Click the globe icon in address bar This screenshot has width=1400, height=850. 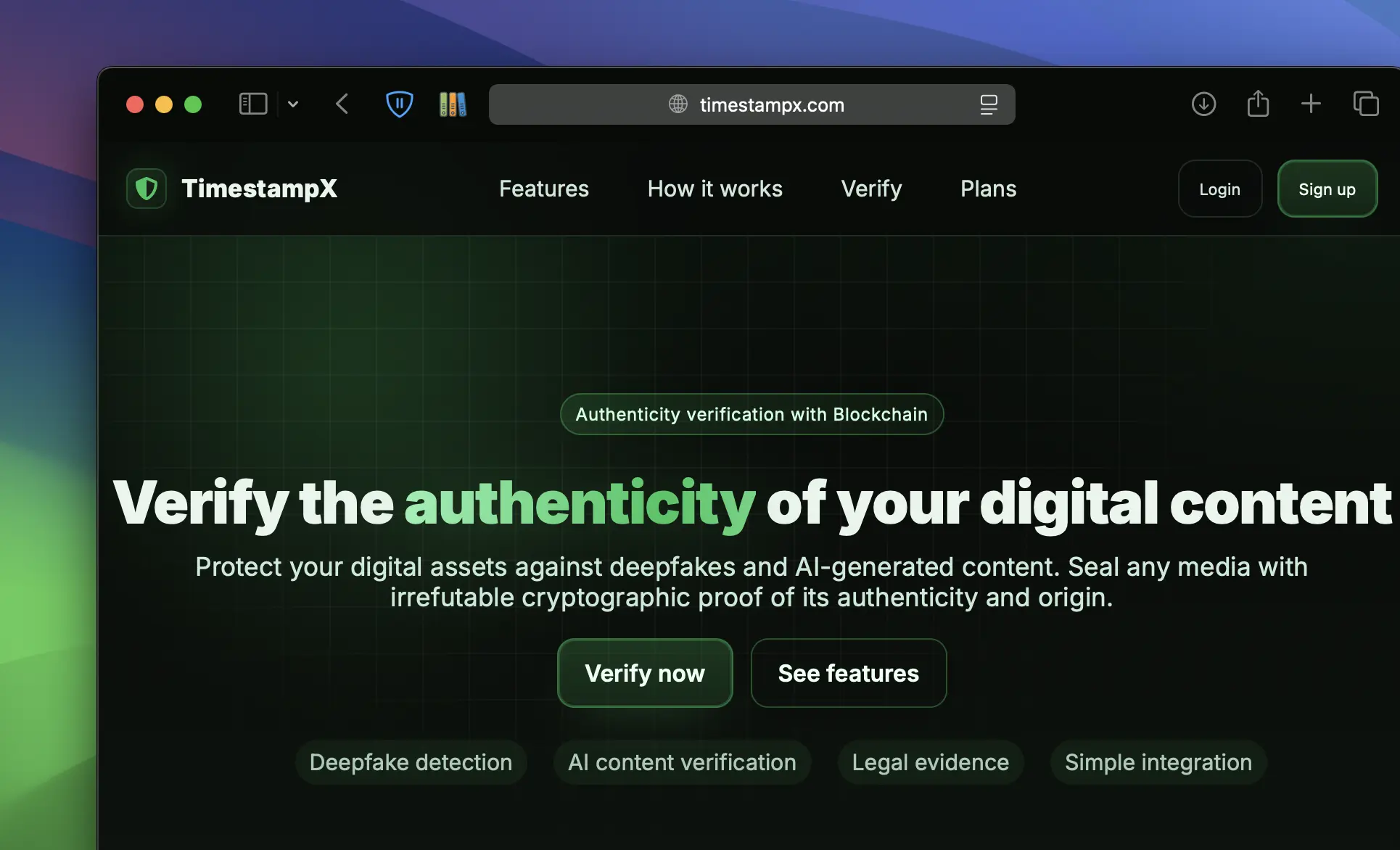pos(678,104)
